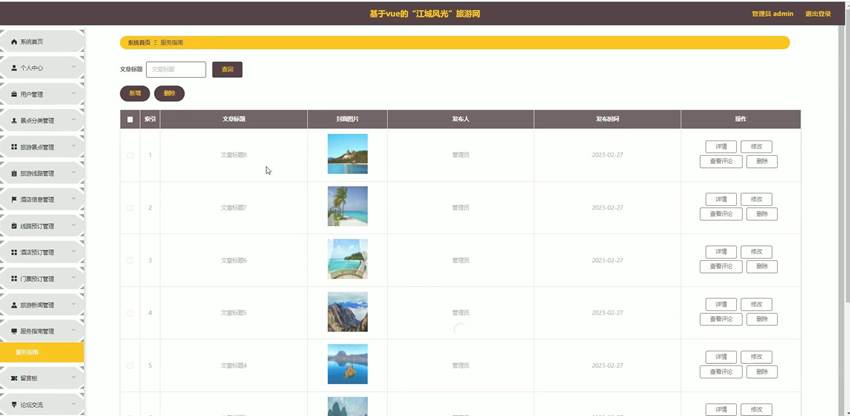Click 查看评论 button in row 3
Viewport: 850px width, 416px height.
click(x=721, y=266)
